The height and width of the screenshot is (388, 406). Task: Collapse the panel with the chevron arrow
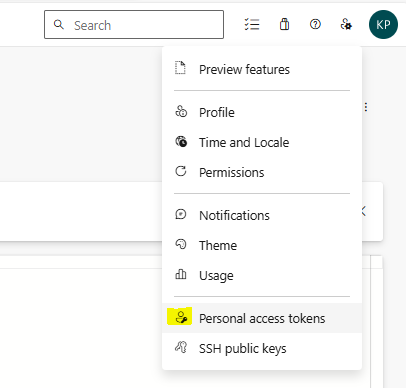pos(364,211)
